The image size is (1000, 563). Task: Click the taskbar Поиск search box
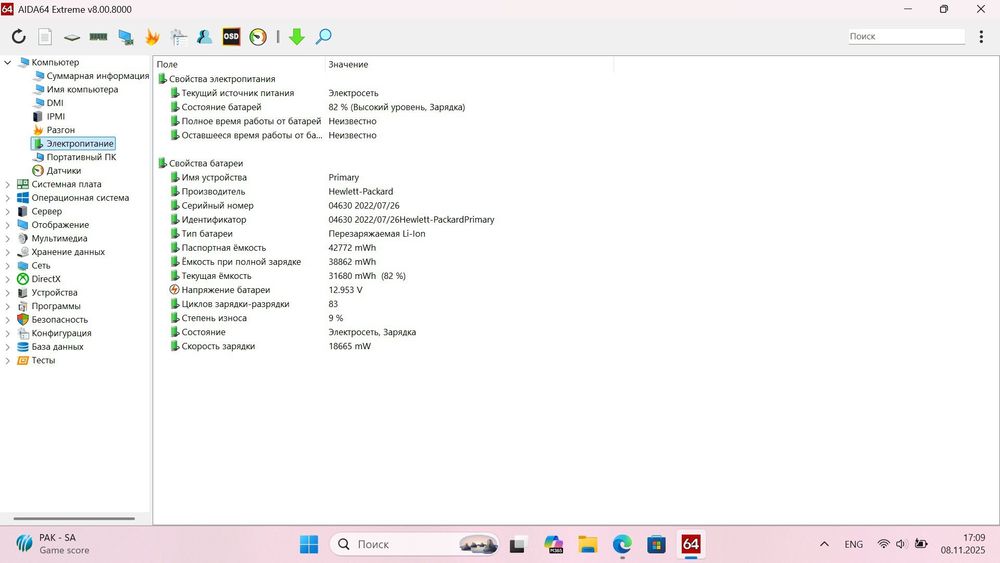[x=415, y=545]
